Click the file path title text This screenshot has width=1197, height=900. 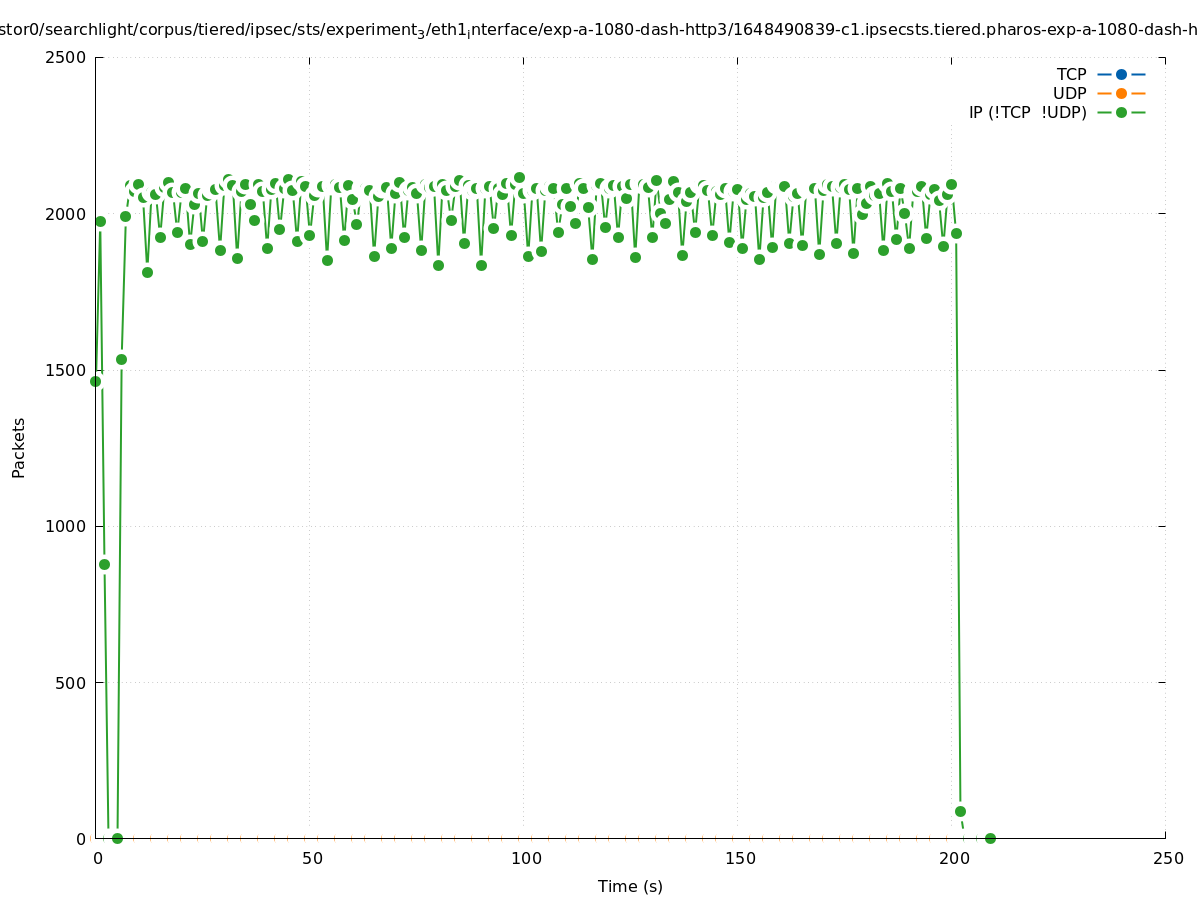(598, 30)
